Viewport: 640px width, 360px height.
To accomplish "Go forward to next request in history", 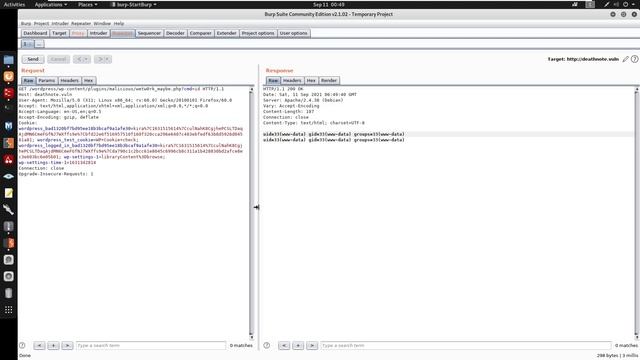I will [x=102, y=59].
